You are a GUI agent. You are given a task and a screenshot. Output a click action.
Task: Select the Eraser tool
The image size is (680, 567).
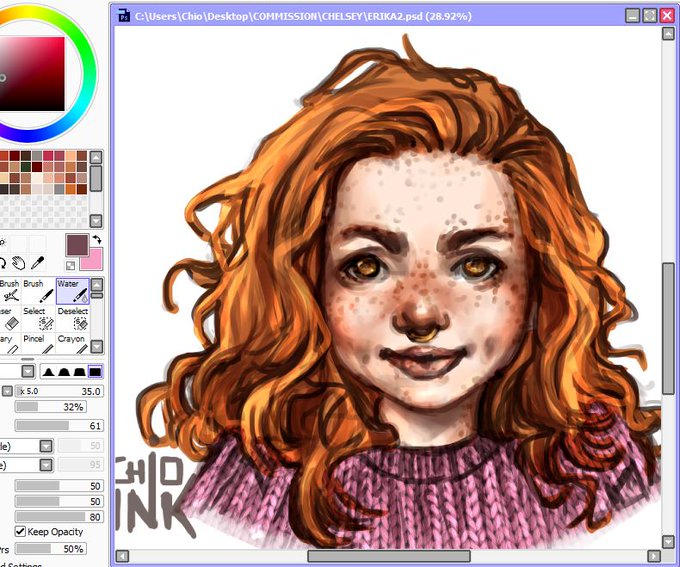tap(10, 318)
